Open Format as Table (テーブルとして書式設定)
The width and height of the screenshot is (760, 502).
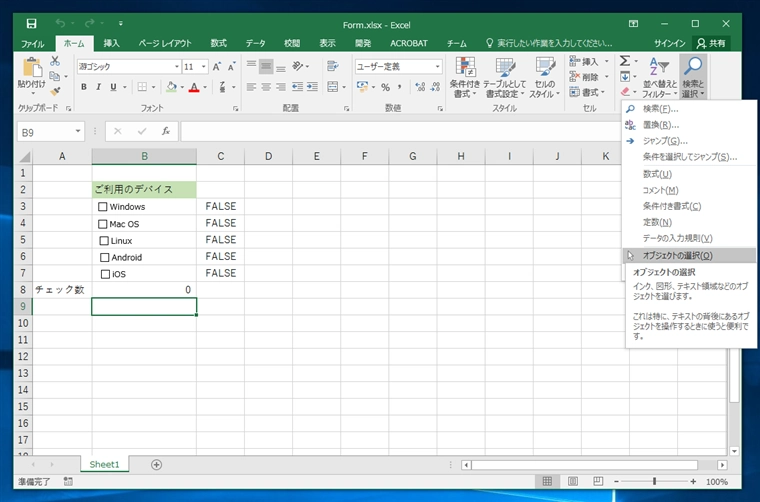(504, 77)
